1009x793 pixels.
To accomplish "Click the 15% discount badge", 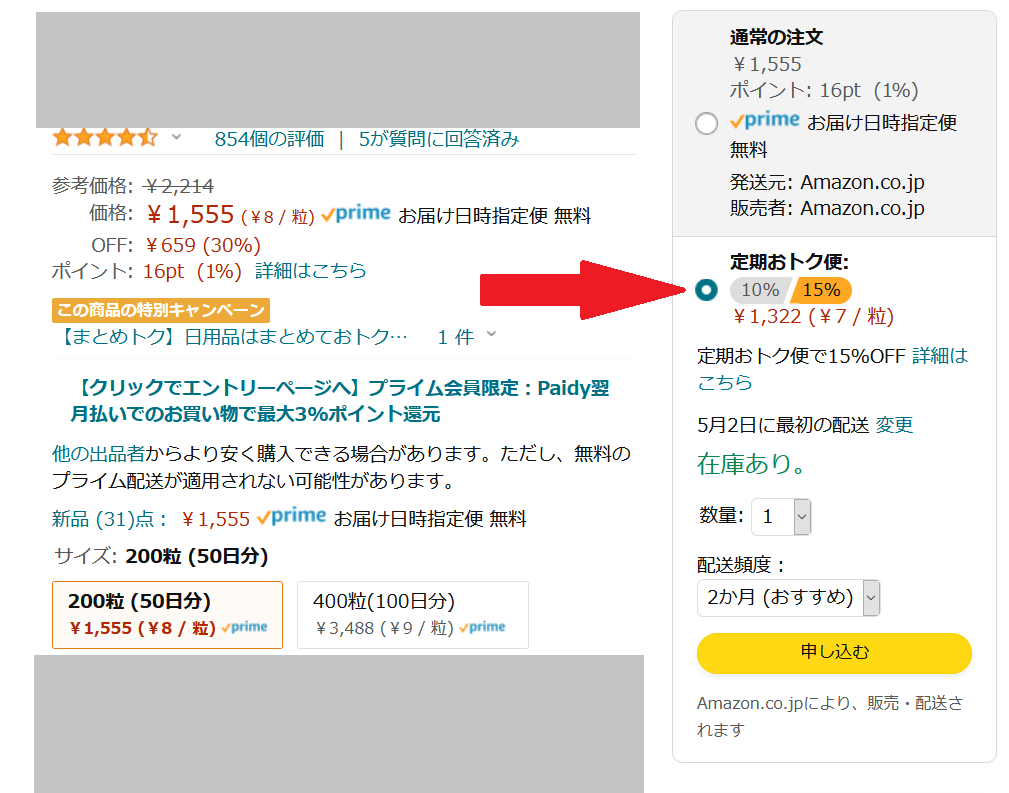I will point(821,290).
